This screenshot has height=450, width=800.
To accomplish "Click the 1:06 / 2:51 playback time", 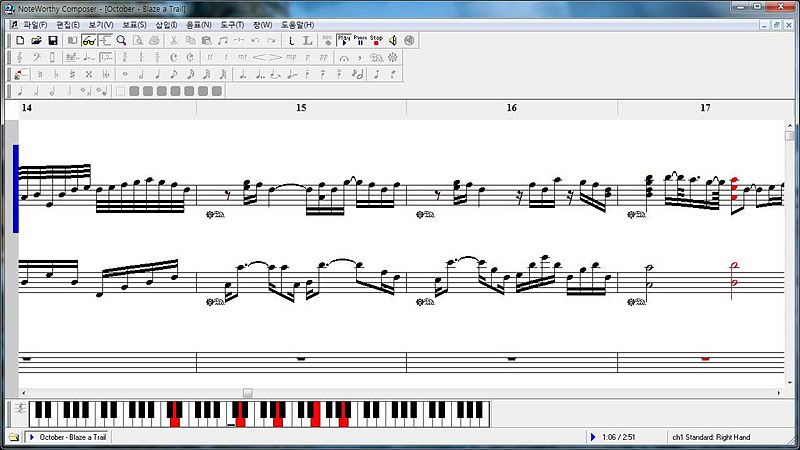I will (618, 437).
